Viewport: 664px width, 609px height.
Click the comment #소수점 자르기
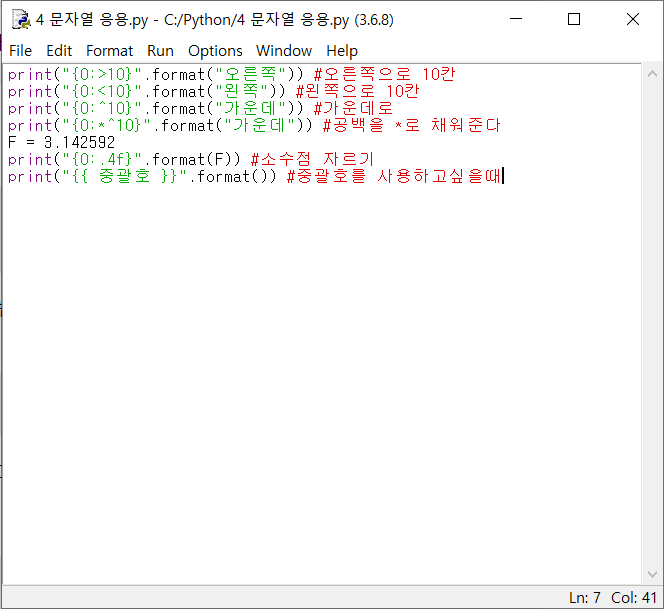(x=313, y=159)
